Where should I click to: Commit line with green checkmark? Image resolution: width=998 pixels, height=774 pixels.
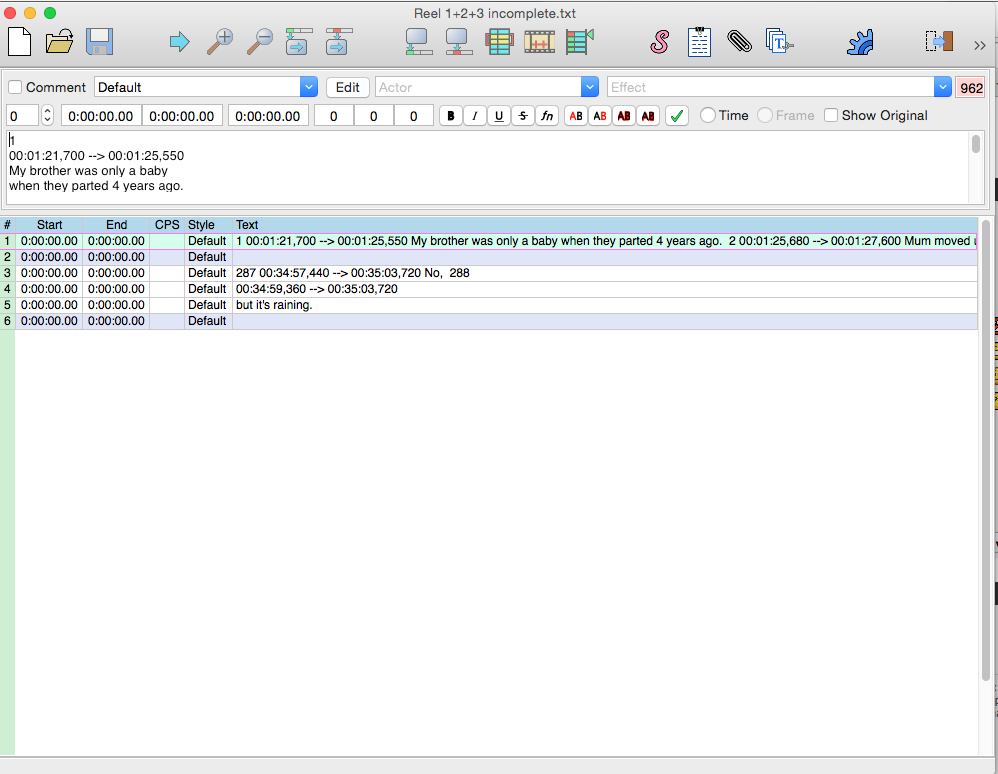tap(677, 116)
